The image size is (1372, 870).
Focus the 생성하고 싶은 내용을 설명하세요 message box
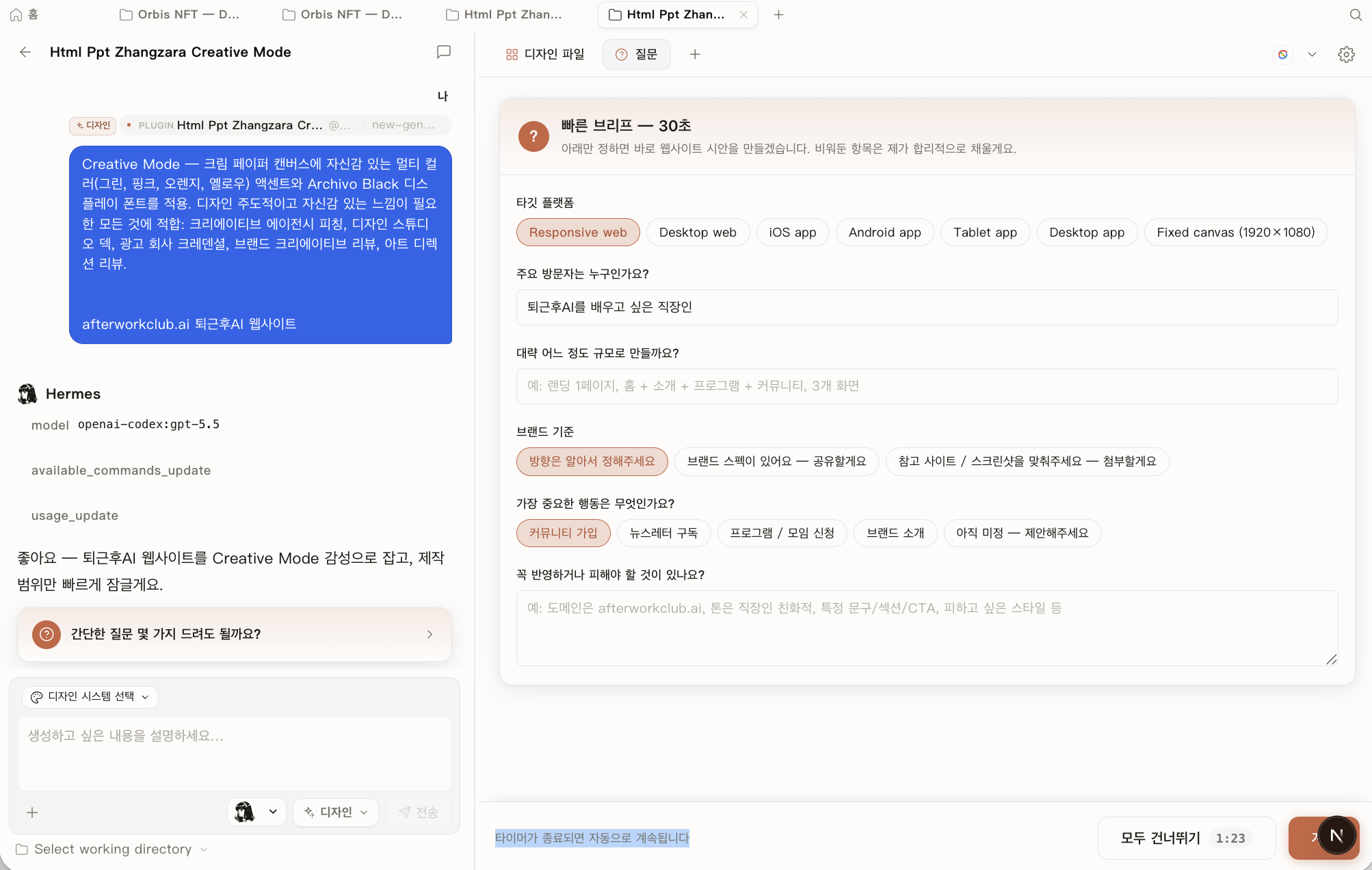tap(235, 753)
